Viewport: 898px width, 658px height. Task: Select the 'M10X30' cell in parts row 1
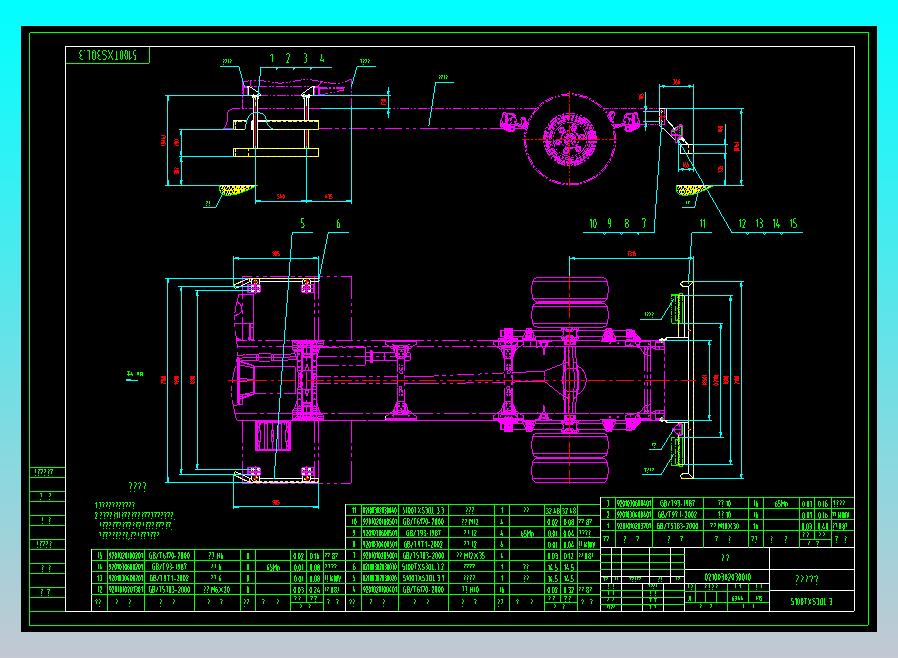(724, 525)
